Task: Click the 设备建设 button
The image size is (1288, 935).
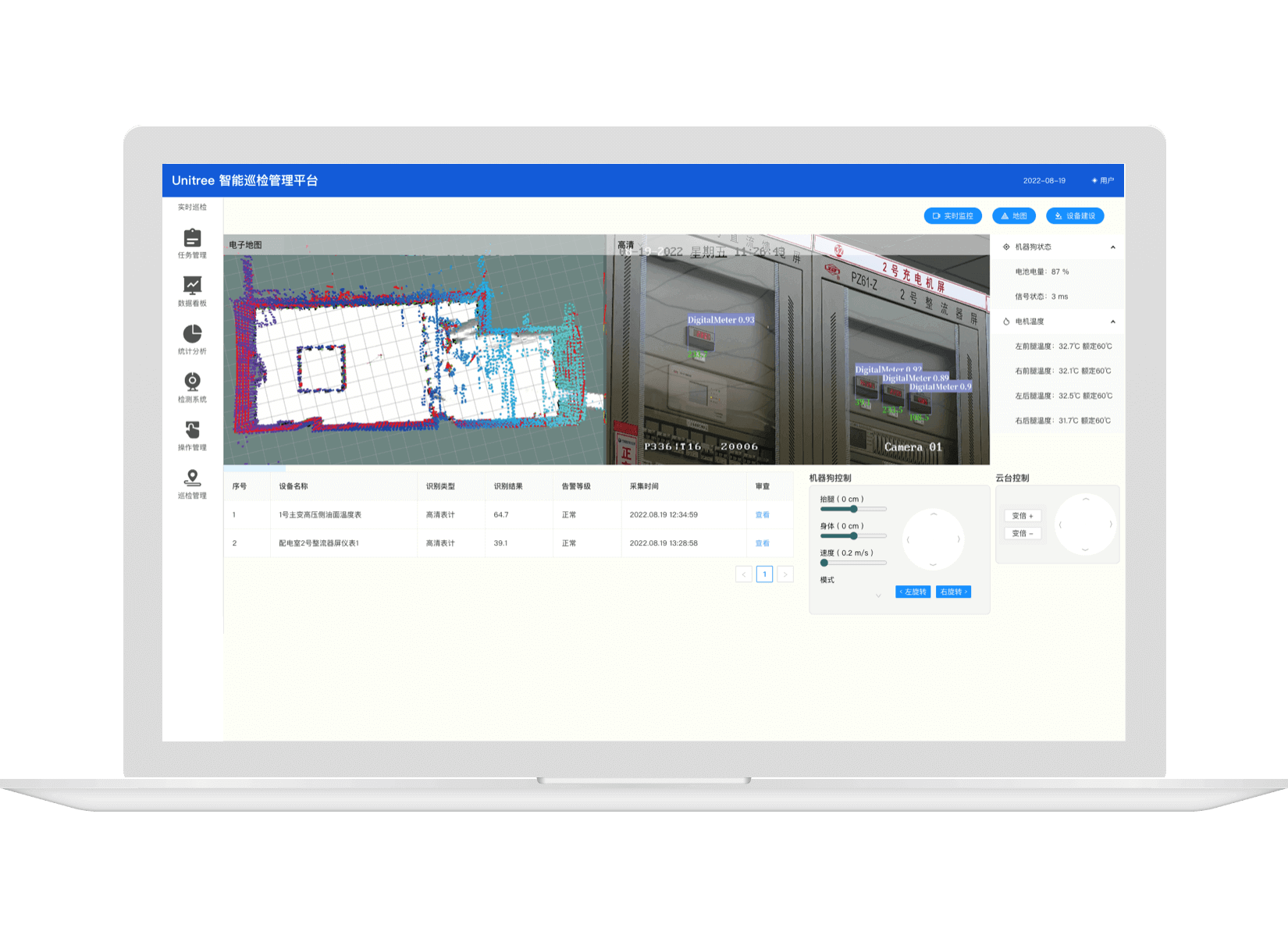Action: 1074,216
